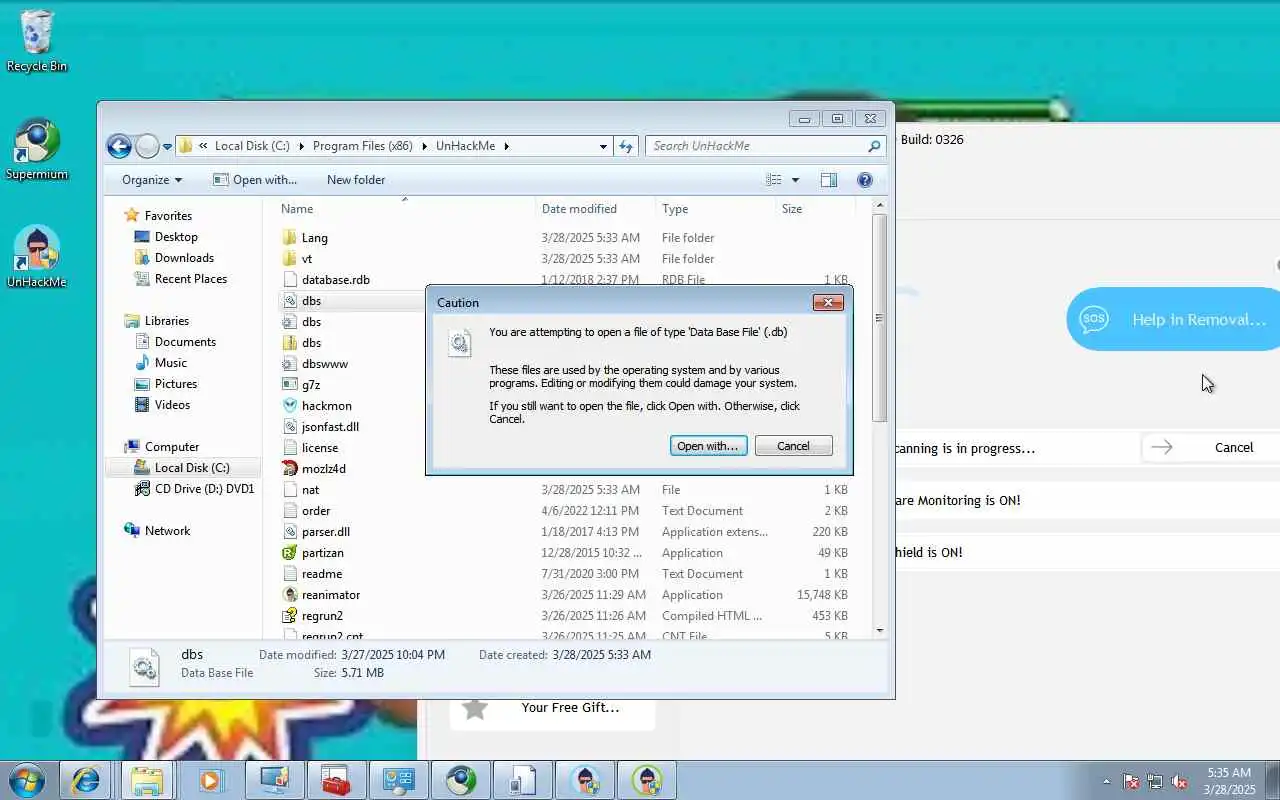Click the Explorer forward navigation arrow

point(147,146)
